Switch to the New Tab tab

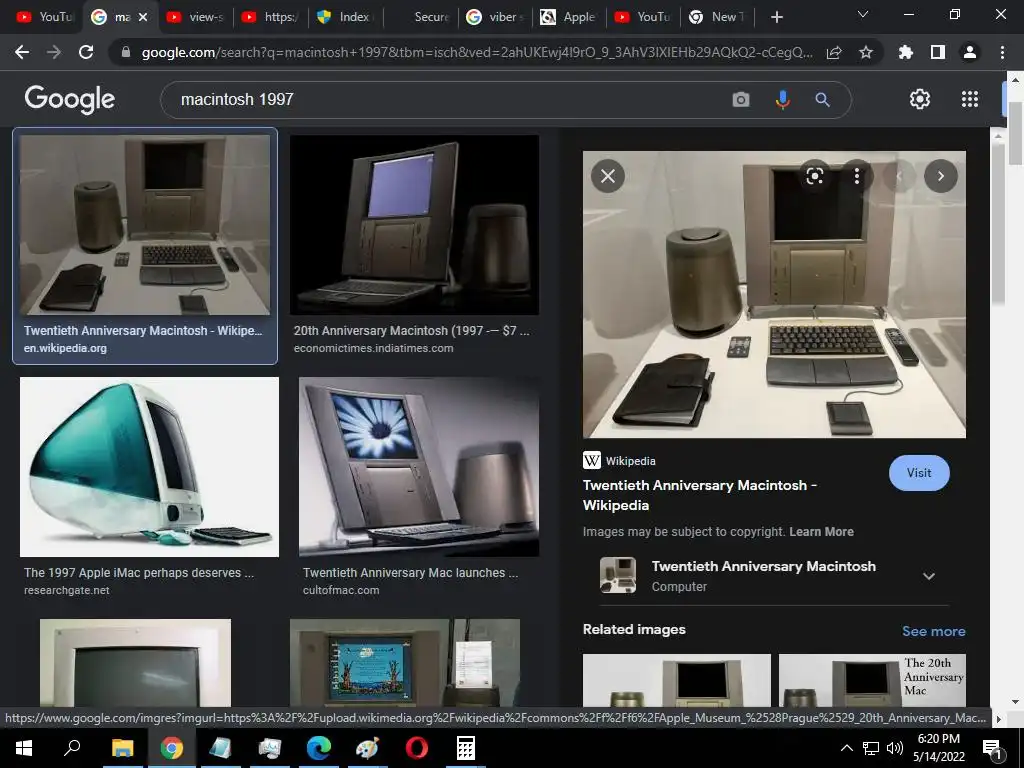coord(717,17)
